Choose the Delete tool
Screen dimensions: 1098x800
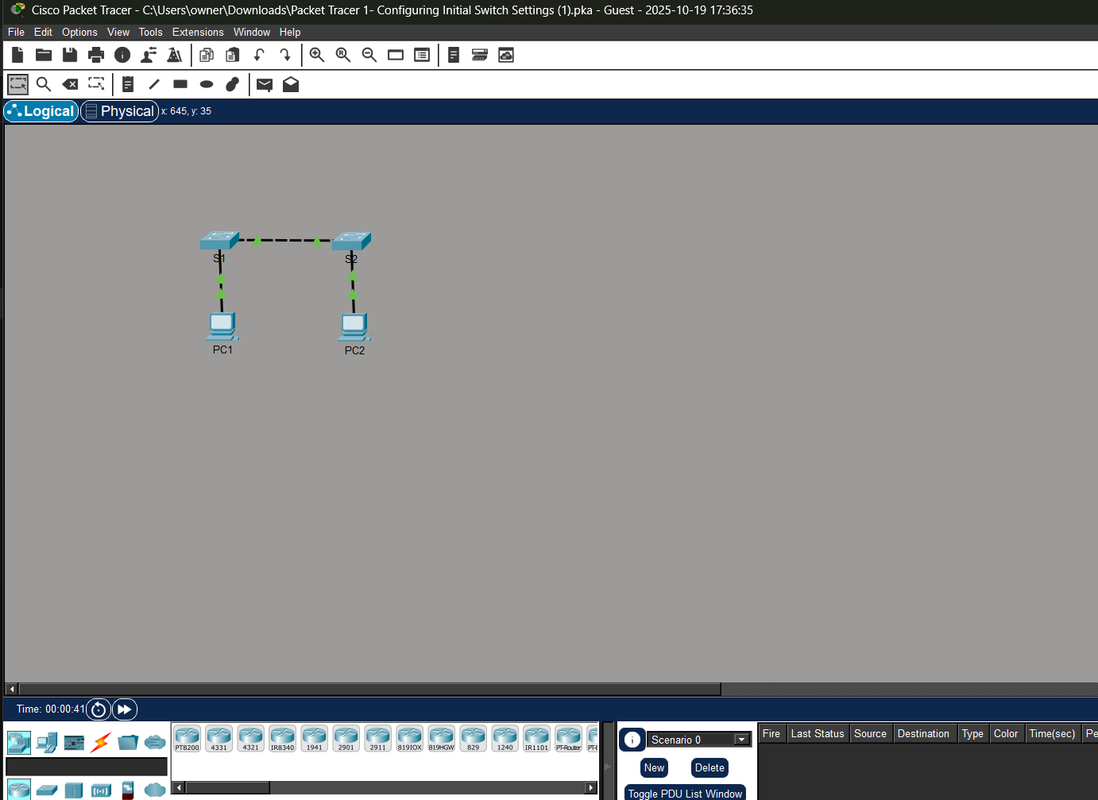[70, 85]
